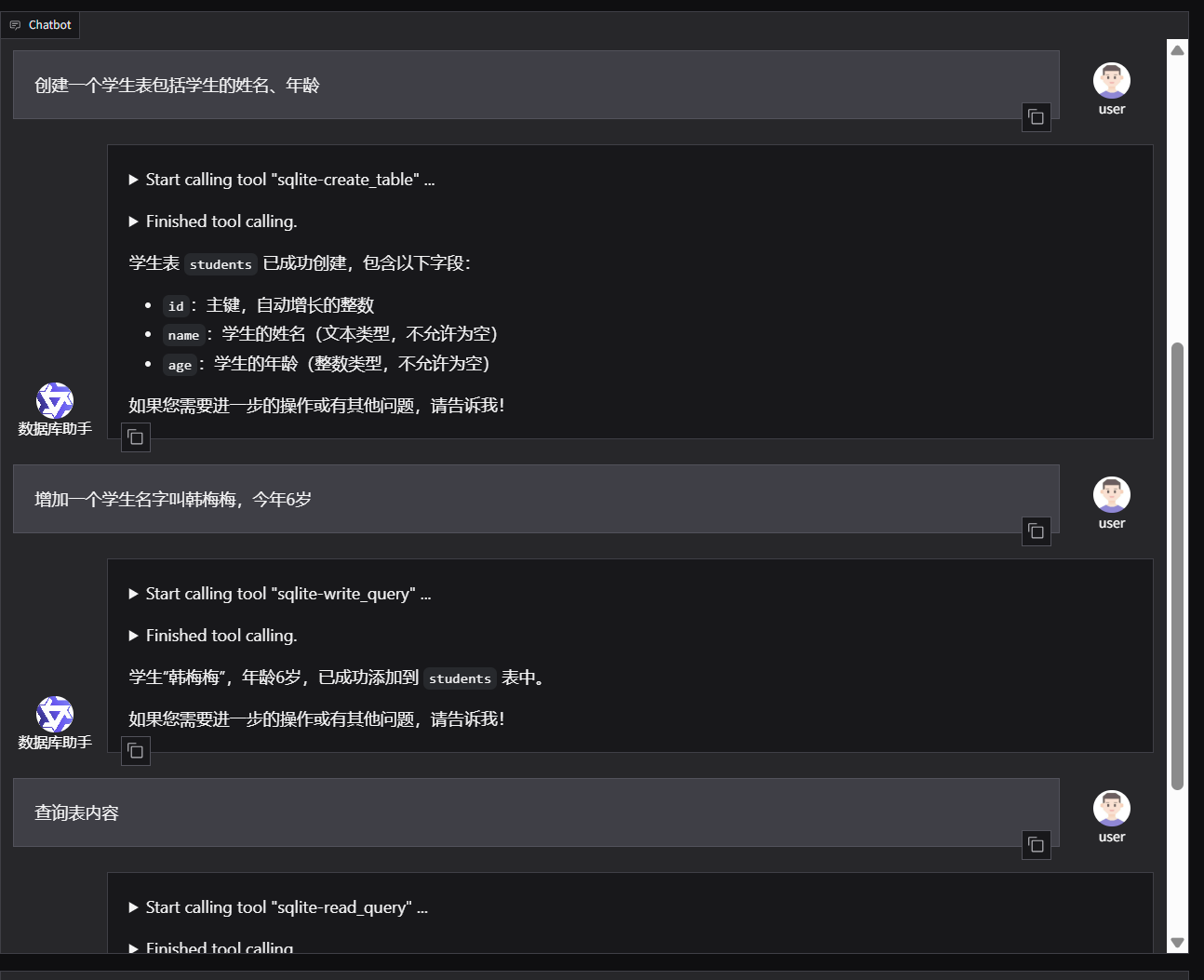
Task: Copy the 韩梅梅 added assistant reply
Action: [136, 750]
